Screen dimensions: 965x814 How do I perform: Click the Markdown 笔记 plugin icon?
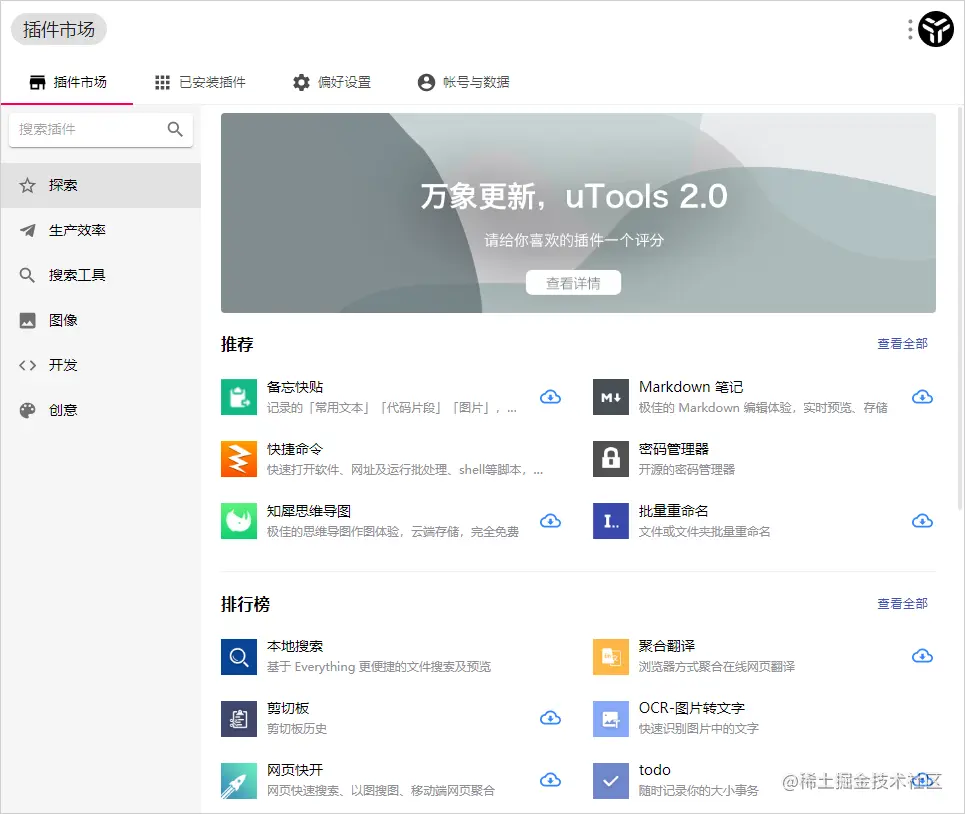point(611,397)
